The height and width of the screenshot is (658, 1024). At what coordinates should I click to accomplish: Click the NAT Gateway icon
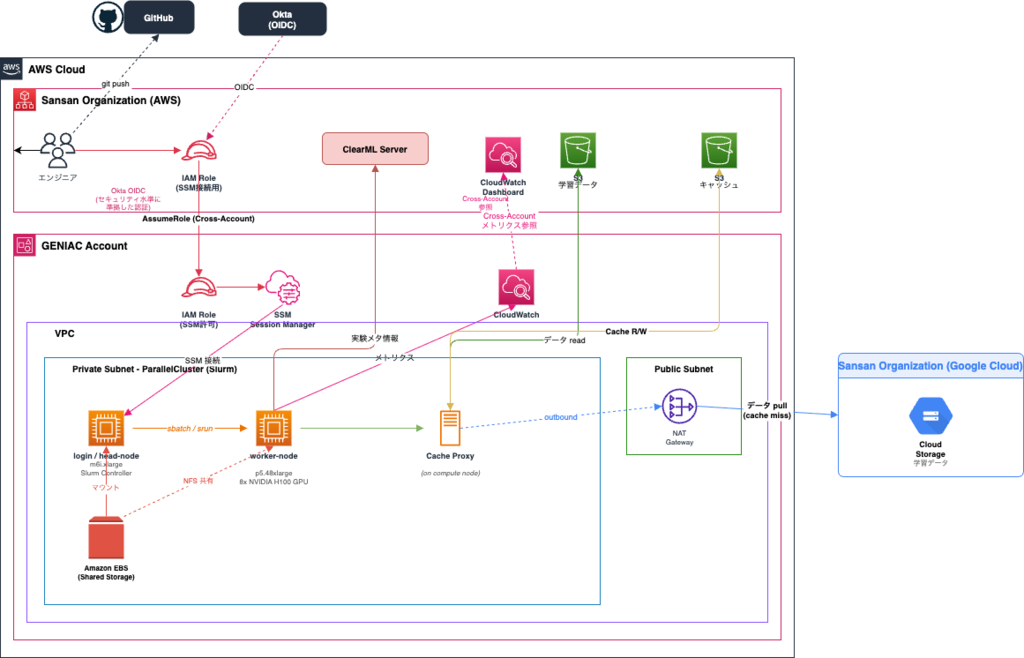pos(679,407)
